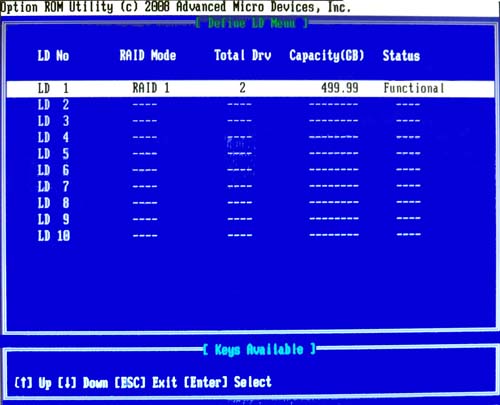This screenshot has width=500, height=405.
Task: Select the LD 7 logical drive
Action: click(250, 186)
